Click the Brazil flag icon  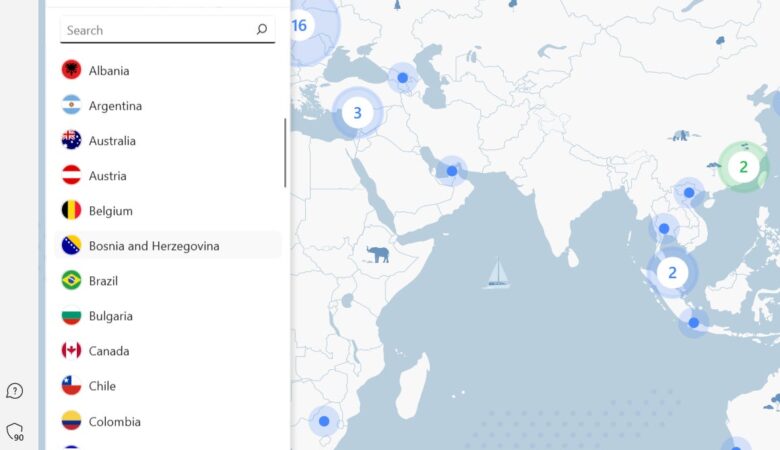pyautogui.click(x=71, y=281)
